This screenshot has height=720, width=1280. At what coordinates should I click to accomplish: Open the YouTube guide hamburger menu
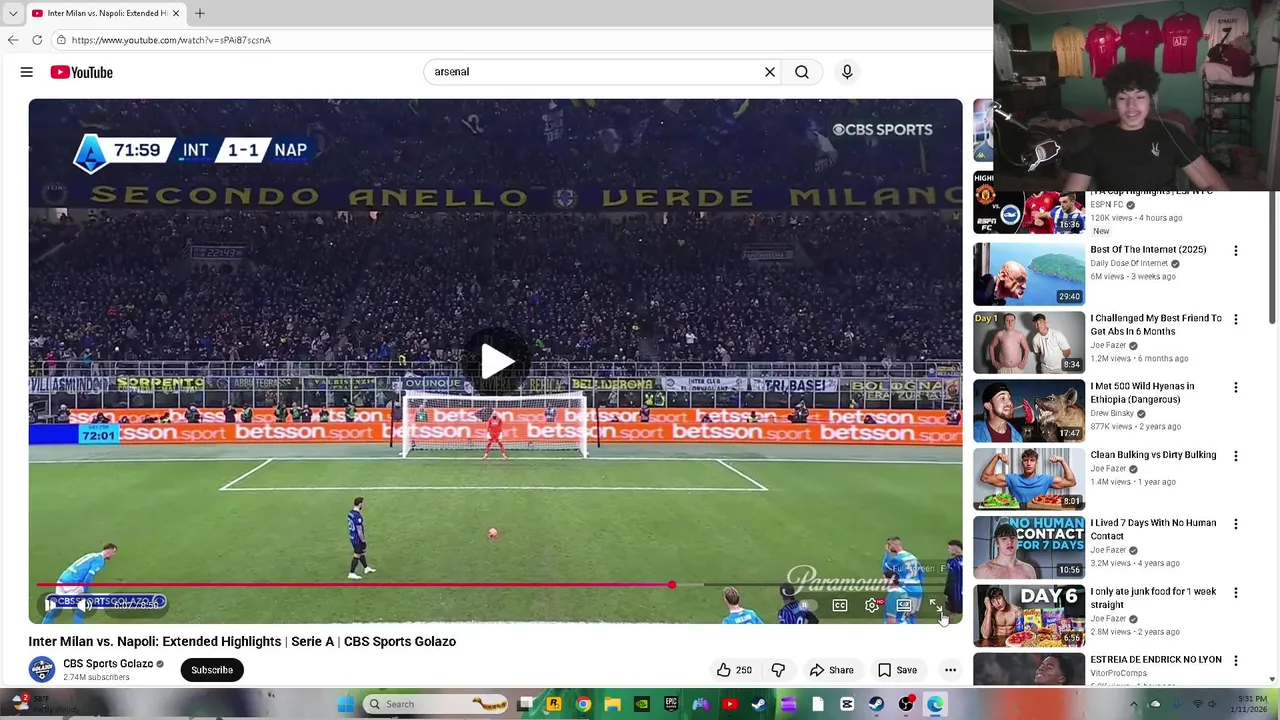tap(27, 72)
